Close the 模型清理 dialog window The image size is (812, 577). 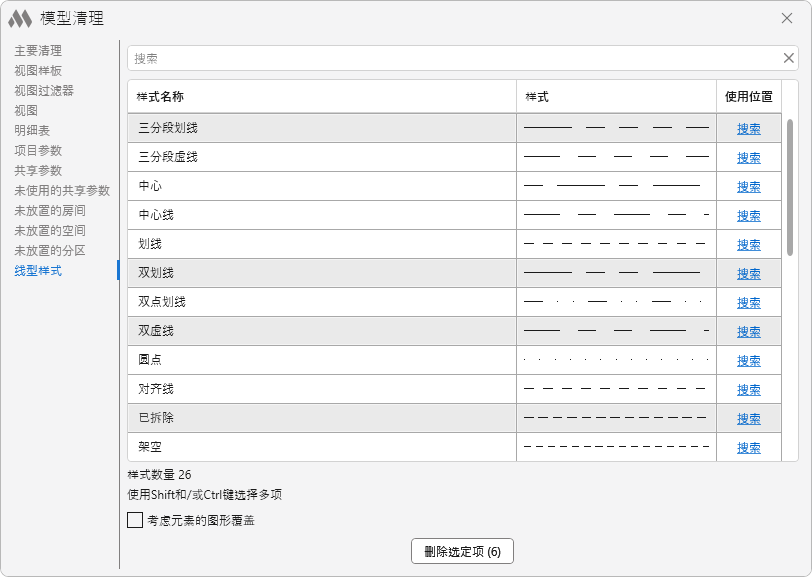tap(787, 18)
